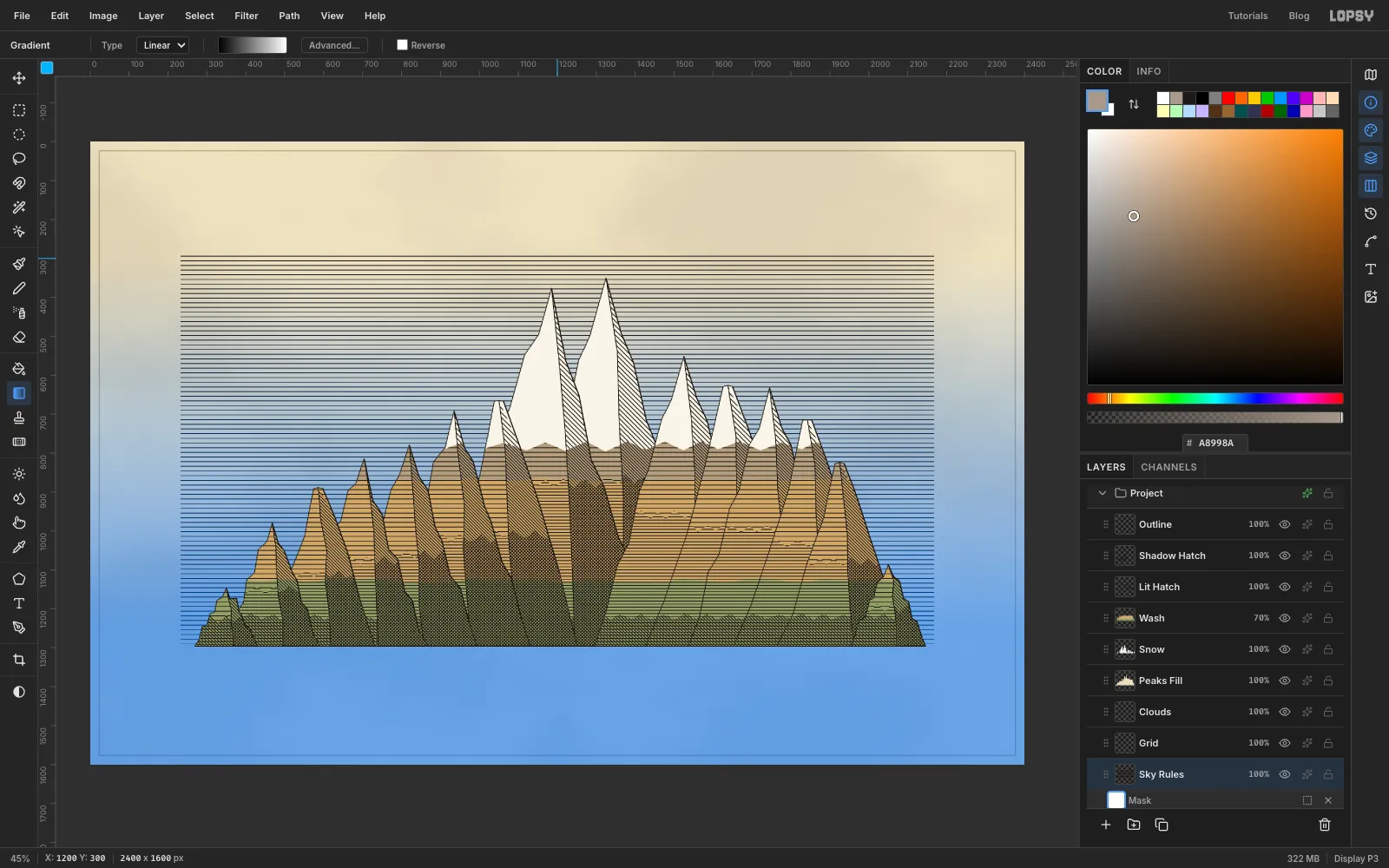Hide the Snow layer

click(x=1285, y=649)
